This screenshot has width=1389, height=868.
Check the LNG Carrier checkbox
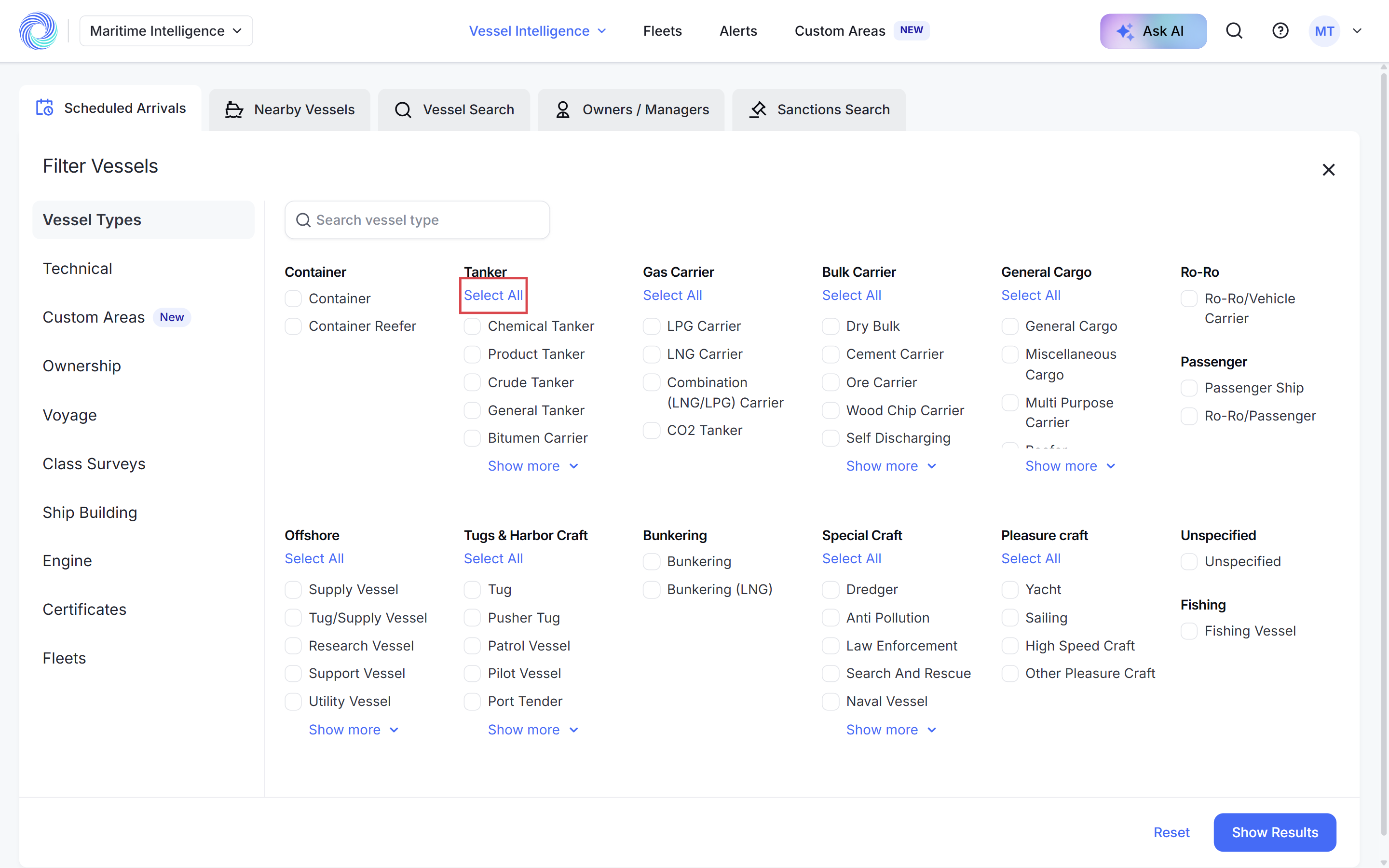[652, 355]
